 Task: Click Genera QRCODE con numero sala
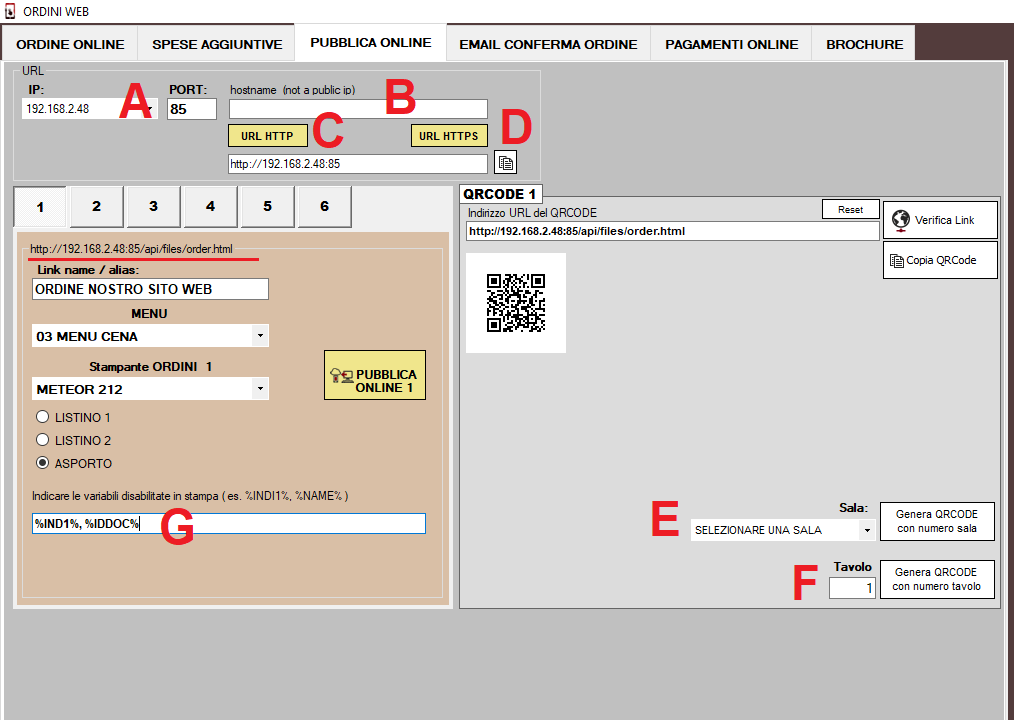937,521
